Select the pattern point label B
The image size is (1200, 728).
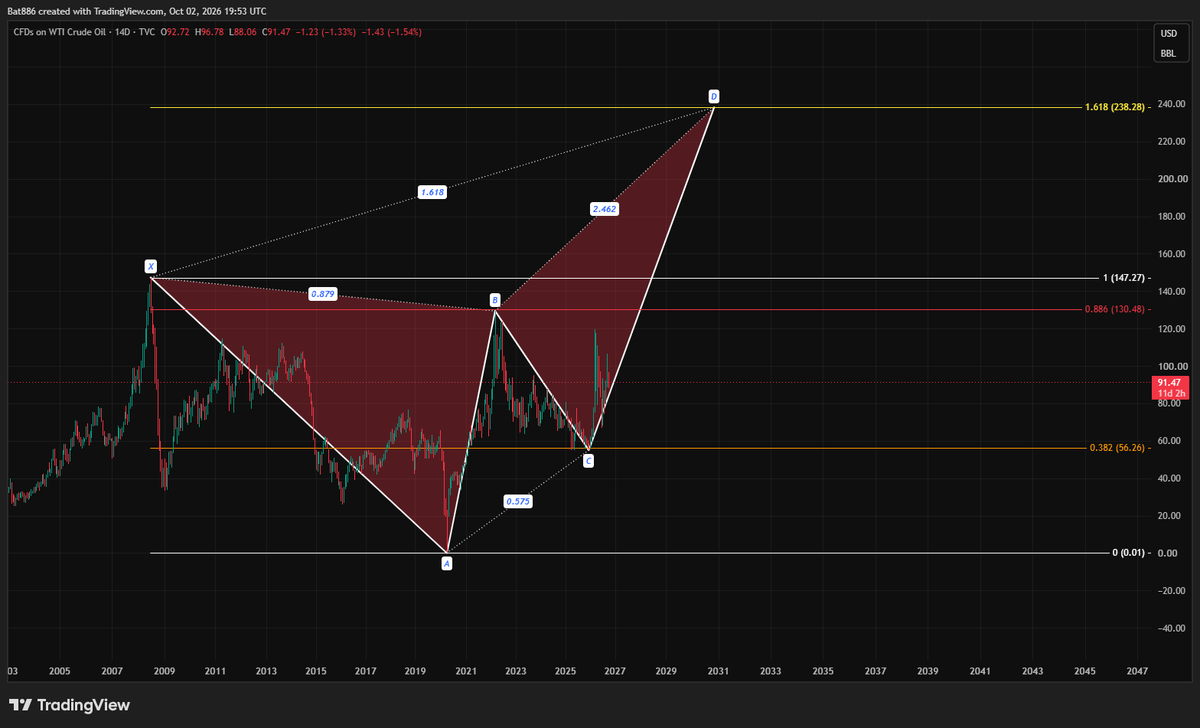[495, 300]
